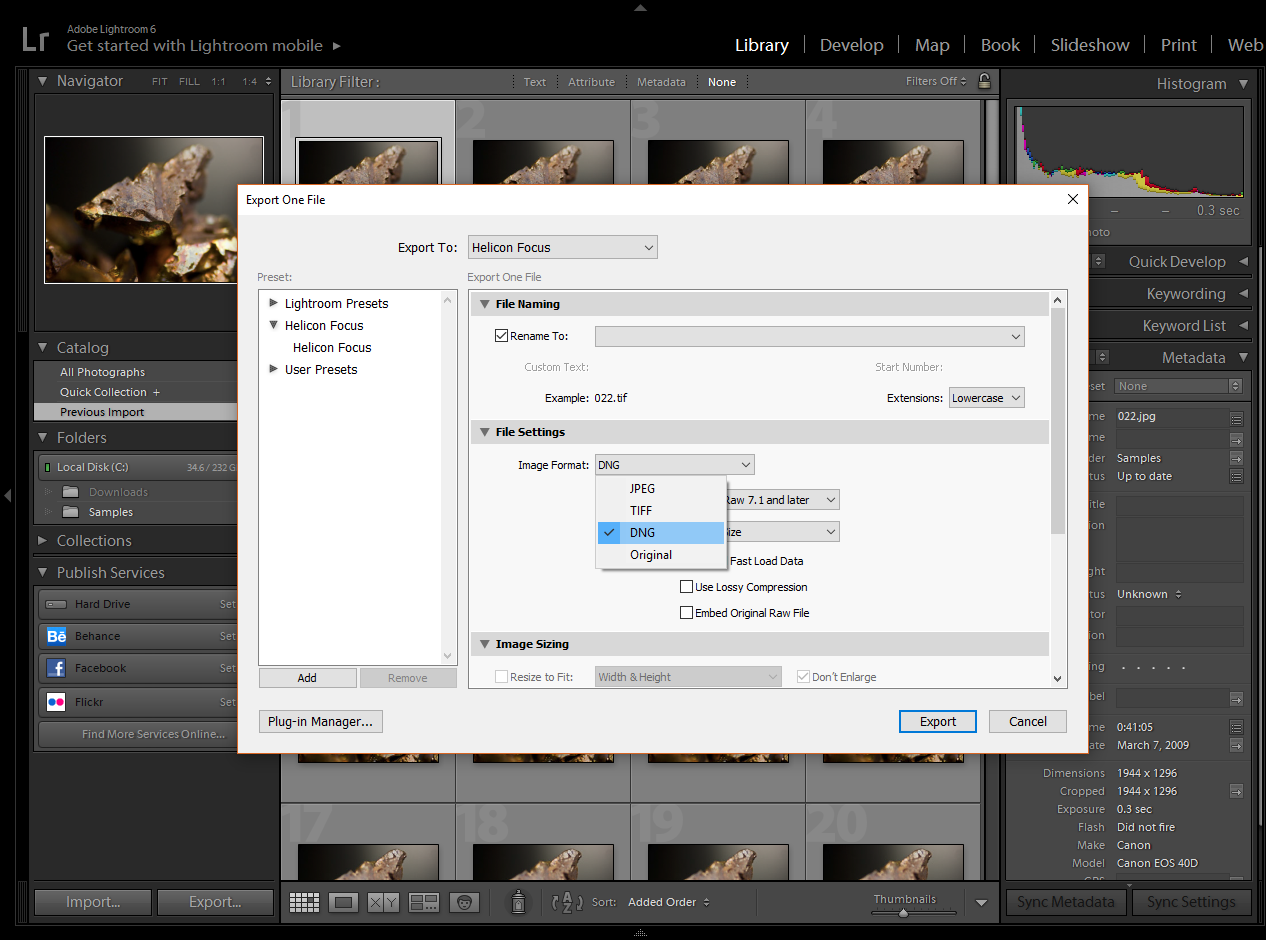Uncheck the Rename To checkbox
The height and width of the screenshot is (940, 1266).
coord(502,336)
